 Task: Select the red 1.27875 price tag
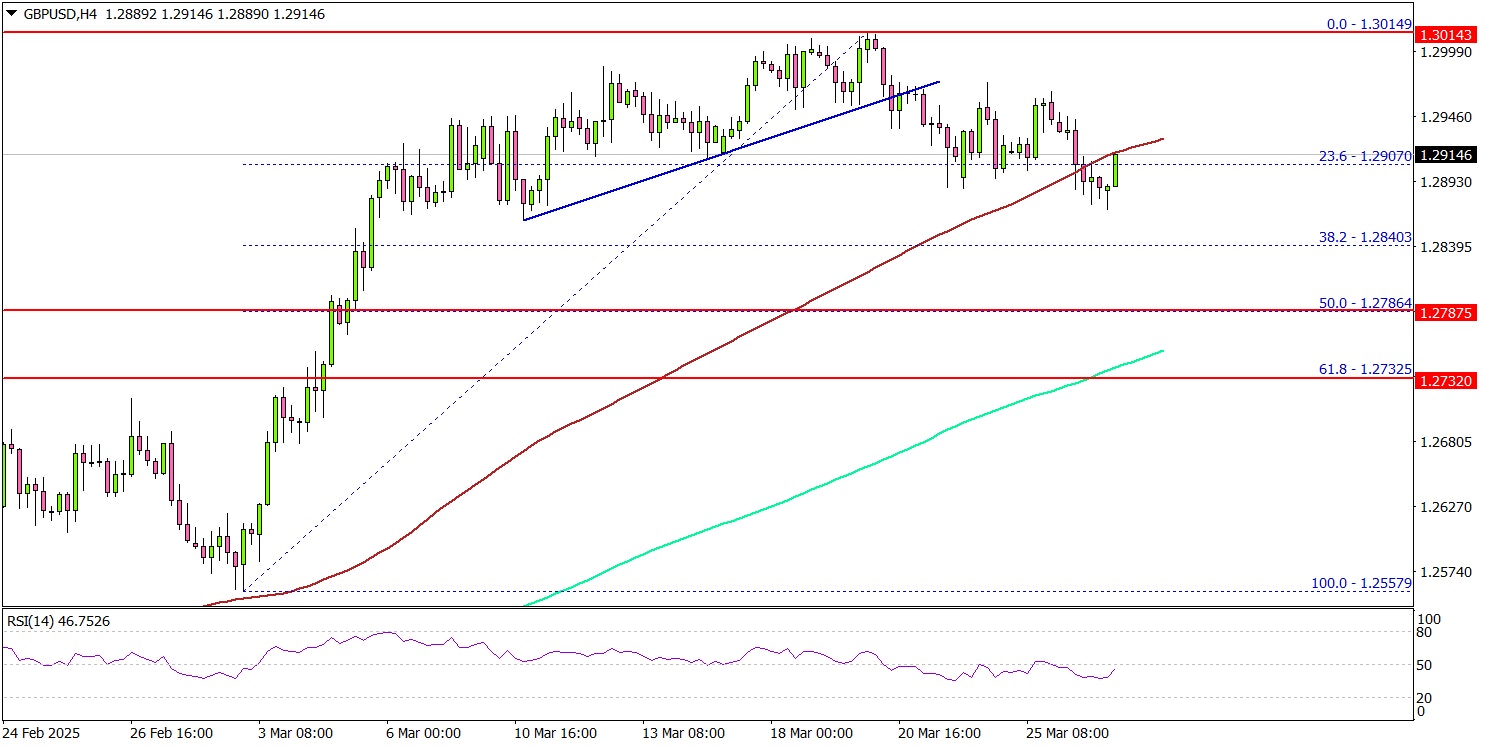point(1448,313)
